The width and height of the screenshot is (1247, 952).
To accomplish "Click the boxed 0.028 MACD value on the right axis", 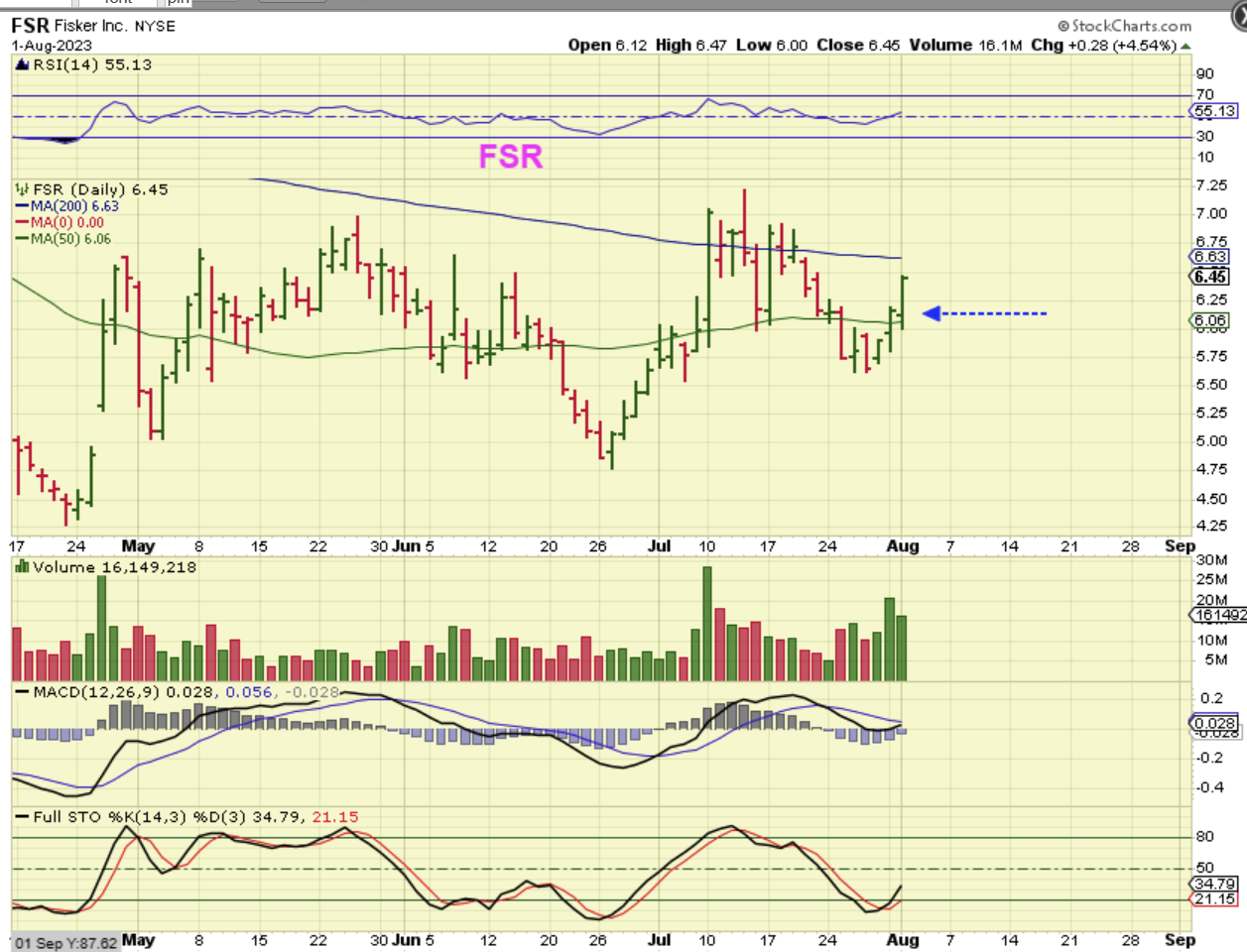I will [x=1215, y=724].
